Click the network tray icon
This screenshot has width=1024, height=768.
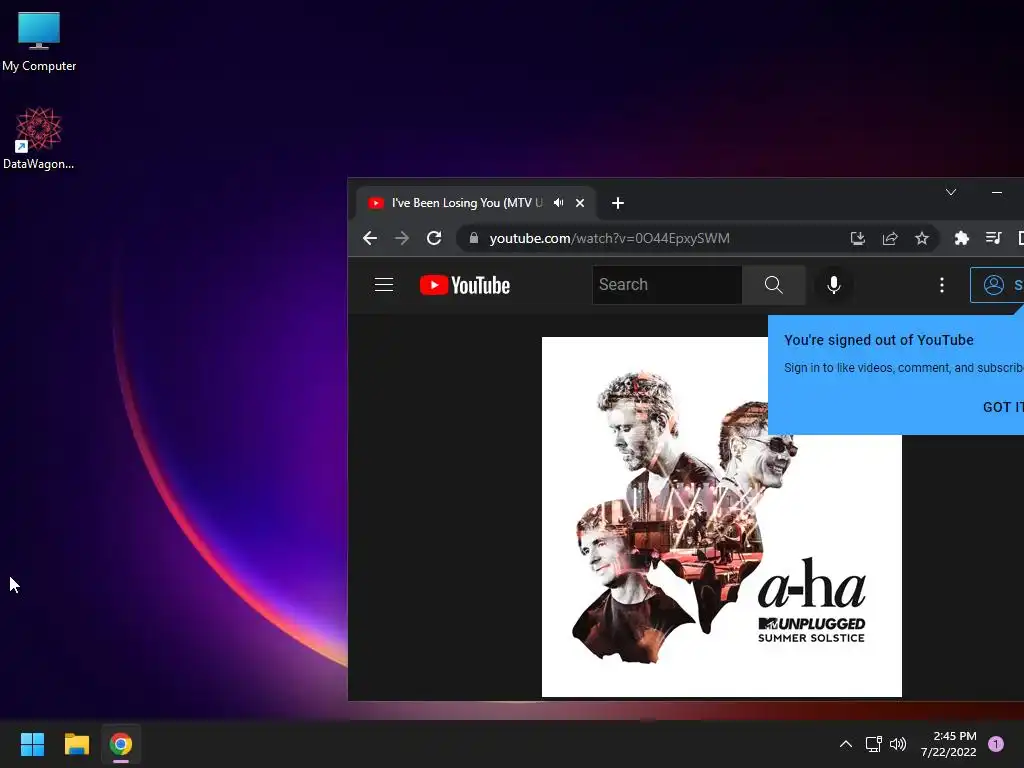873,744
